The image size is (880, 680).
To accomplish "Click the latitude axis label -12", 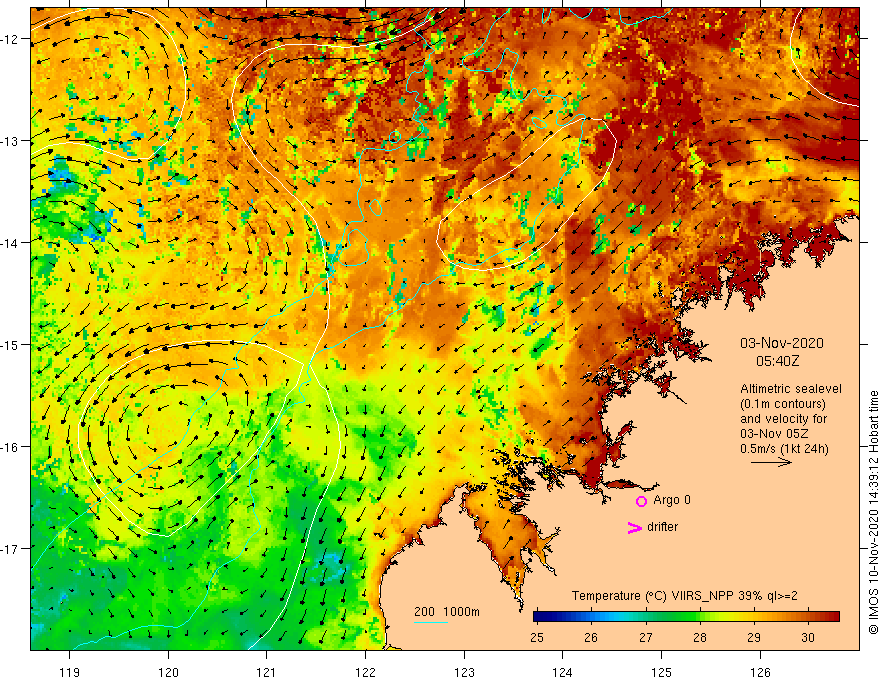I will (x=9, y=39).
